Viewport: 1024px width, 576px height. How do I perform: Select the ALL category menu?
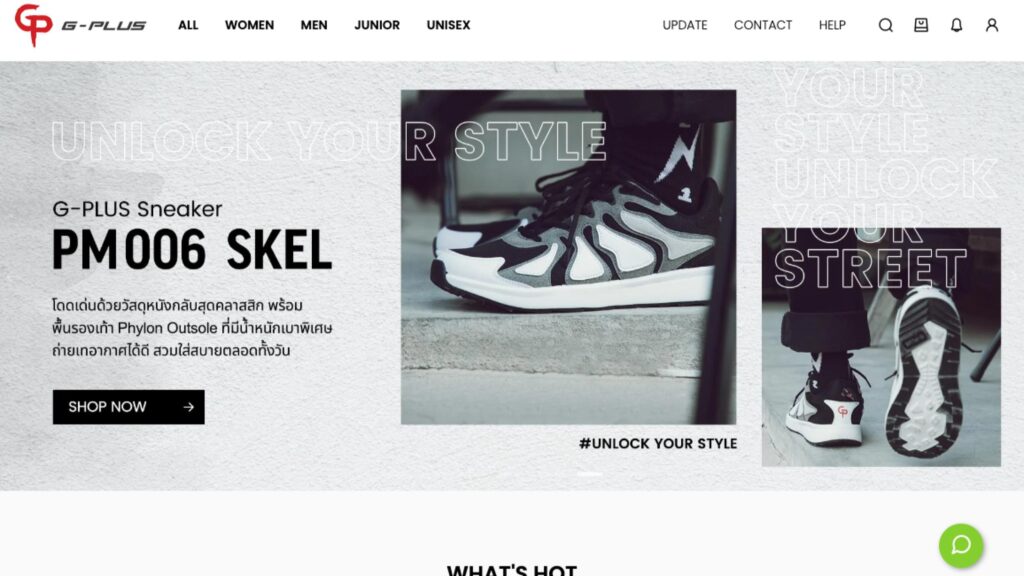(x=188, y=25)
